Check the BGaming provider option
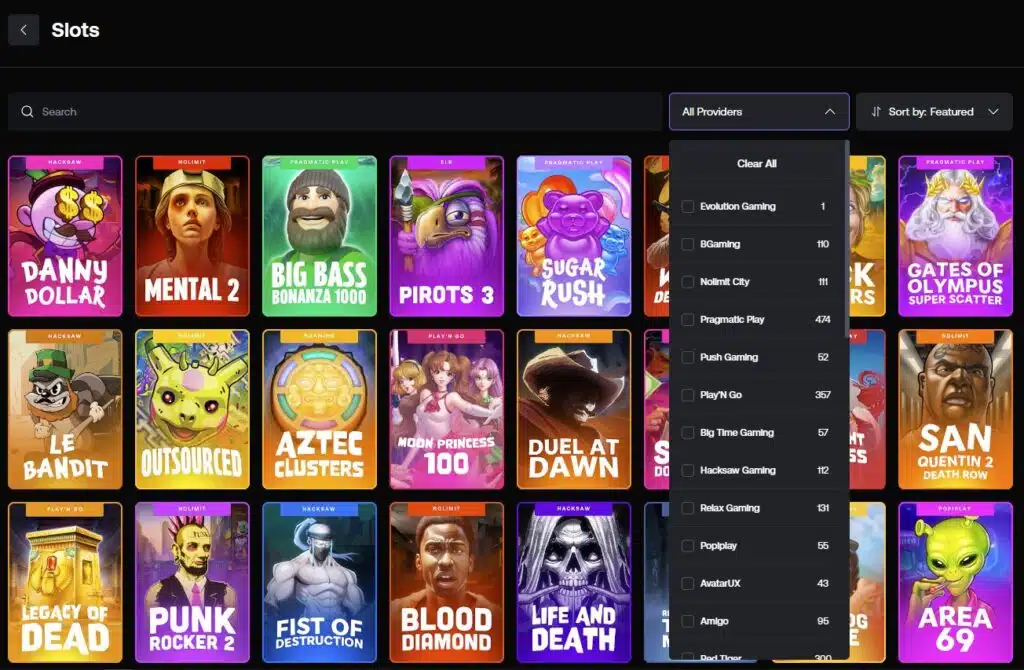 (x=687, y=244)
